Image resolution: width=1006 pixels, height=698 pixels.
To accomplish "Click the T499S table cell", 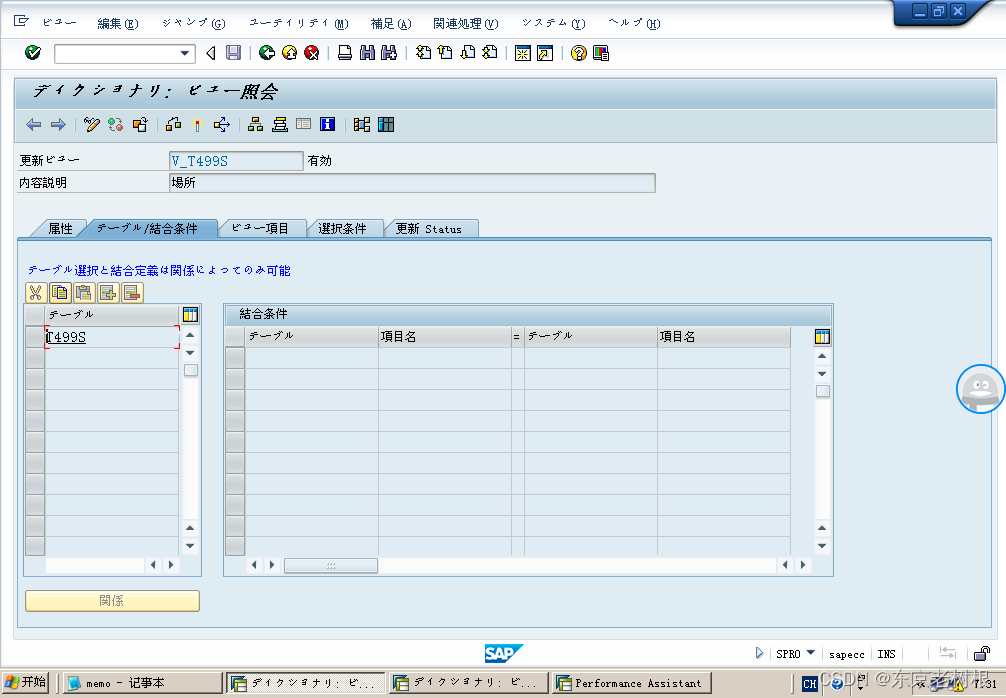I will pyautogui.click(x=112, y=337).
